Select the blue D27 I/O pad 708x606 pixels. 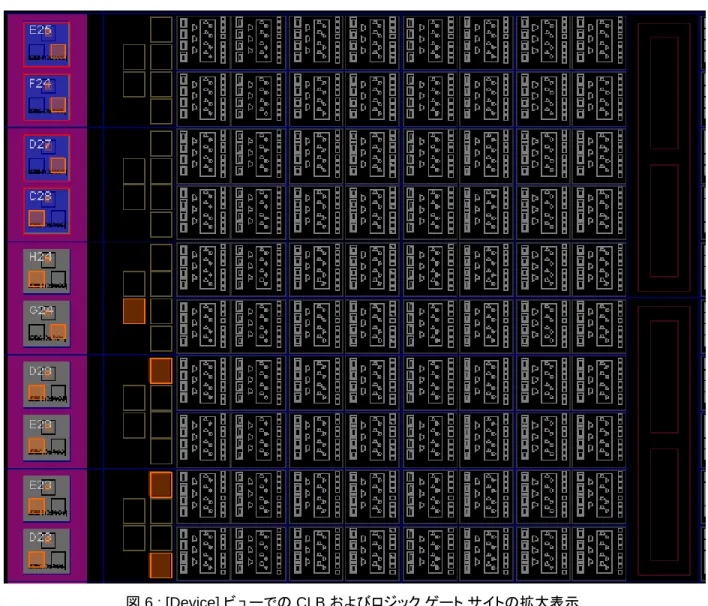pos(47,158)
